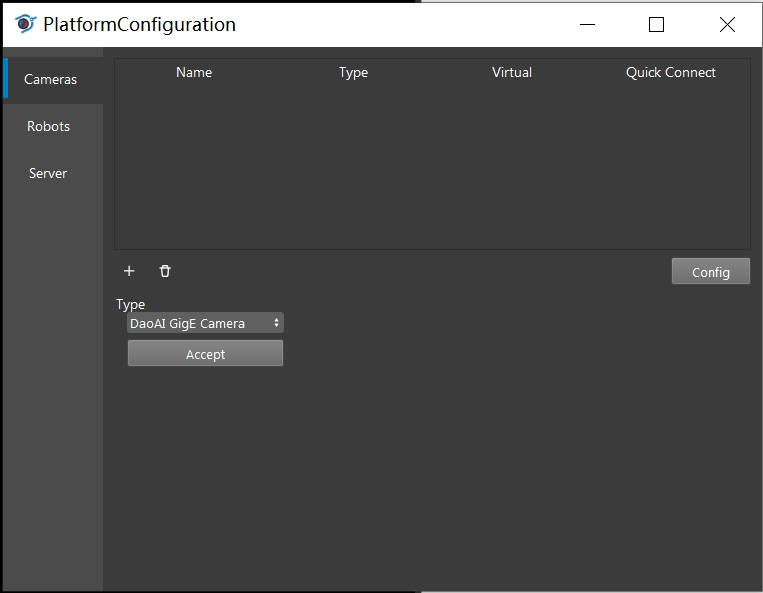Click the plus icon to add camera
763x593 pixels.
point(129,271)
